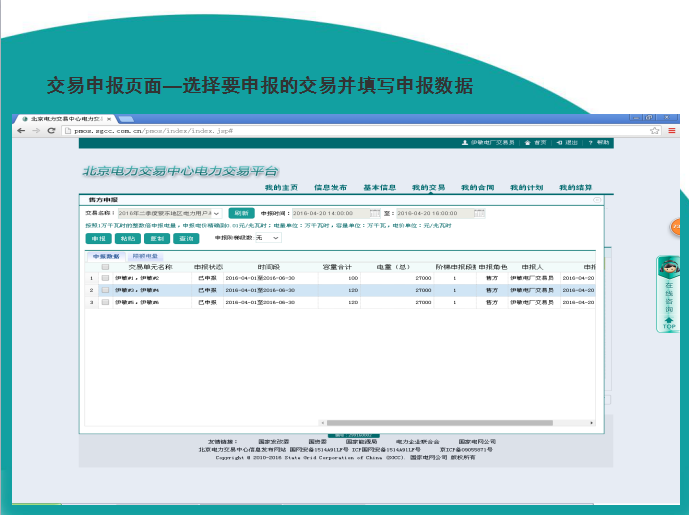Click the 申报 button
This screenshot has width=689, height=515.
(98, 238)
